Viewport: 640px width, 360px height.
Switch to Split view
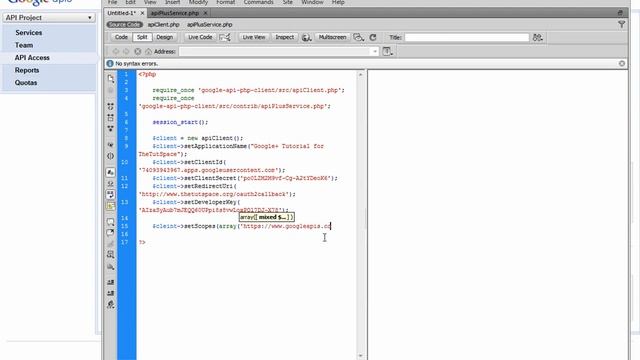[142, 37]
